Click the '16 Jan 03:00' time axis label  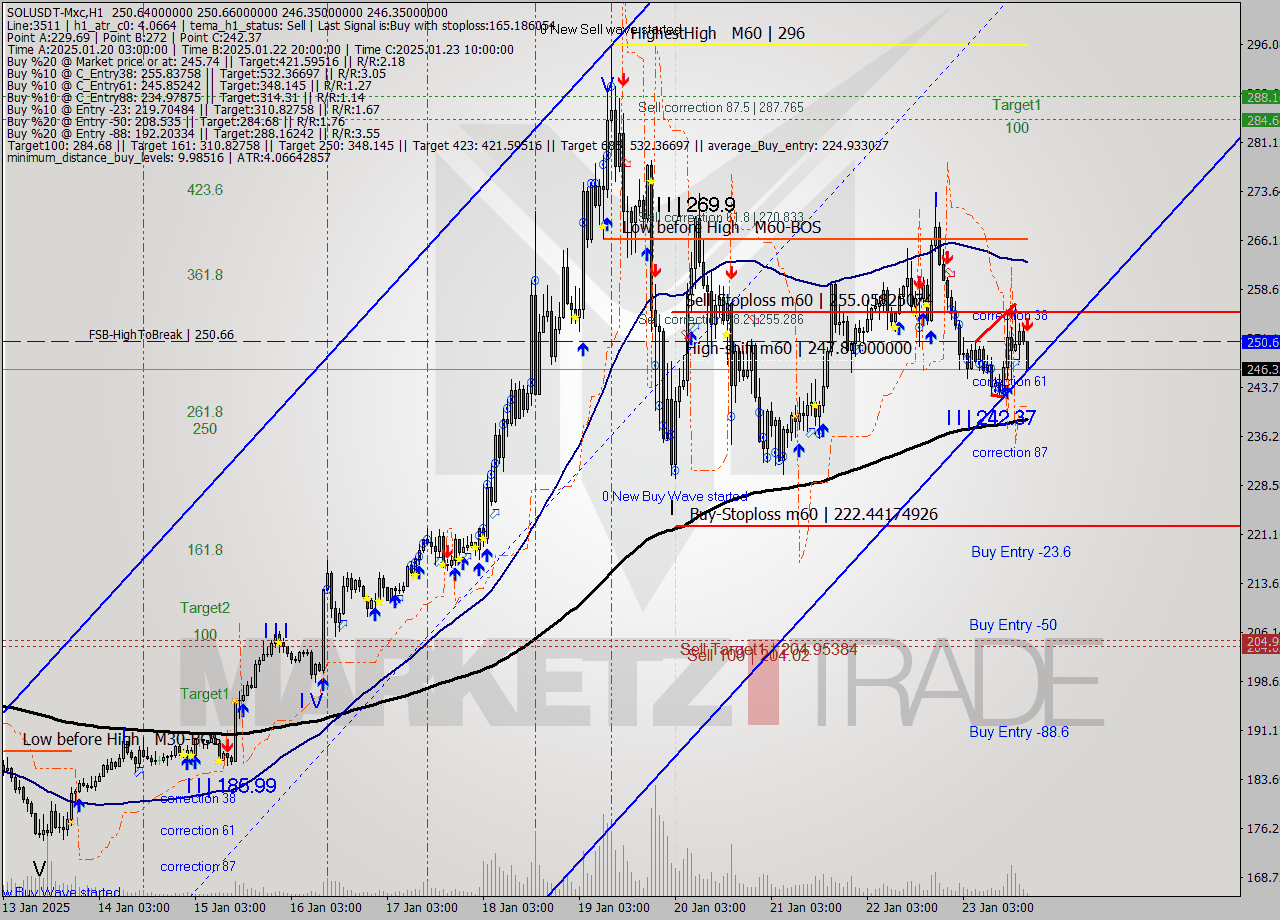coord(328,908)
